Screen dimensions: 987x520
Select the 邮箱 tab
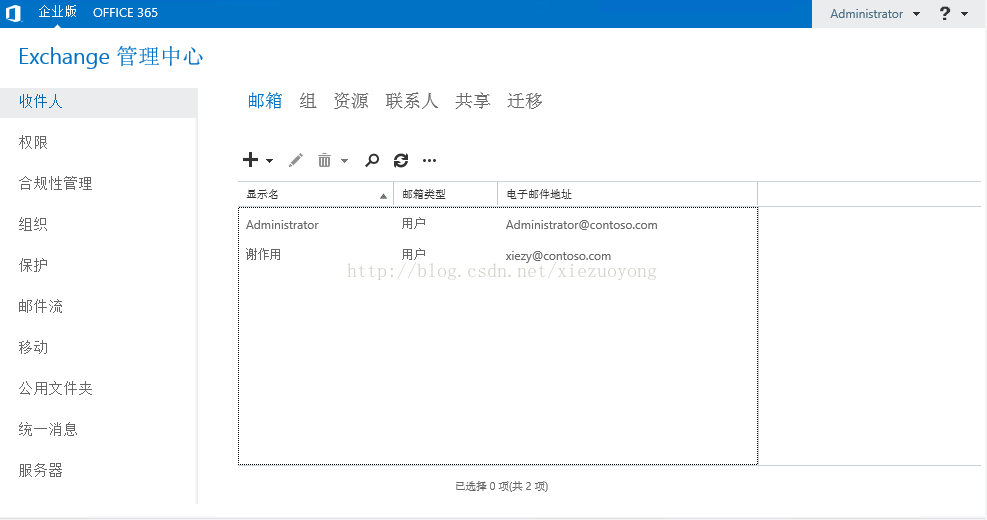click(x=265, y=101)
